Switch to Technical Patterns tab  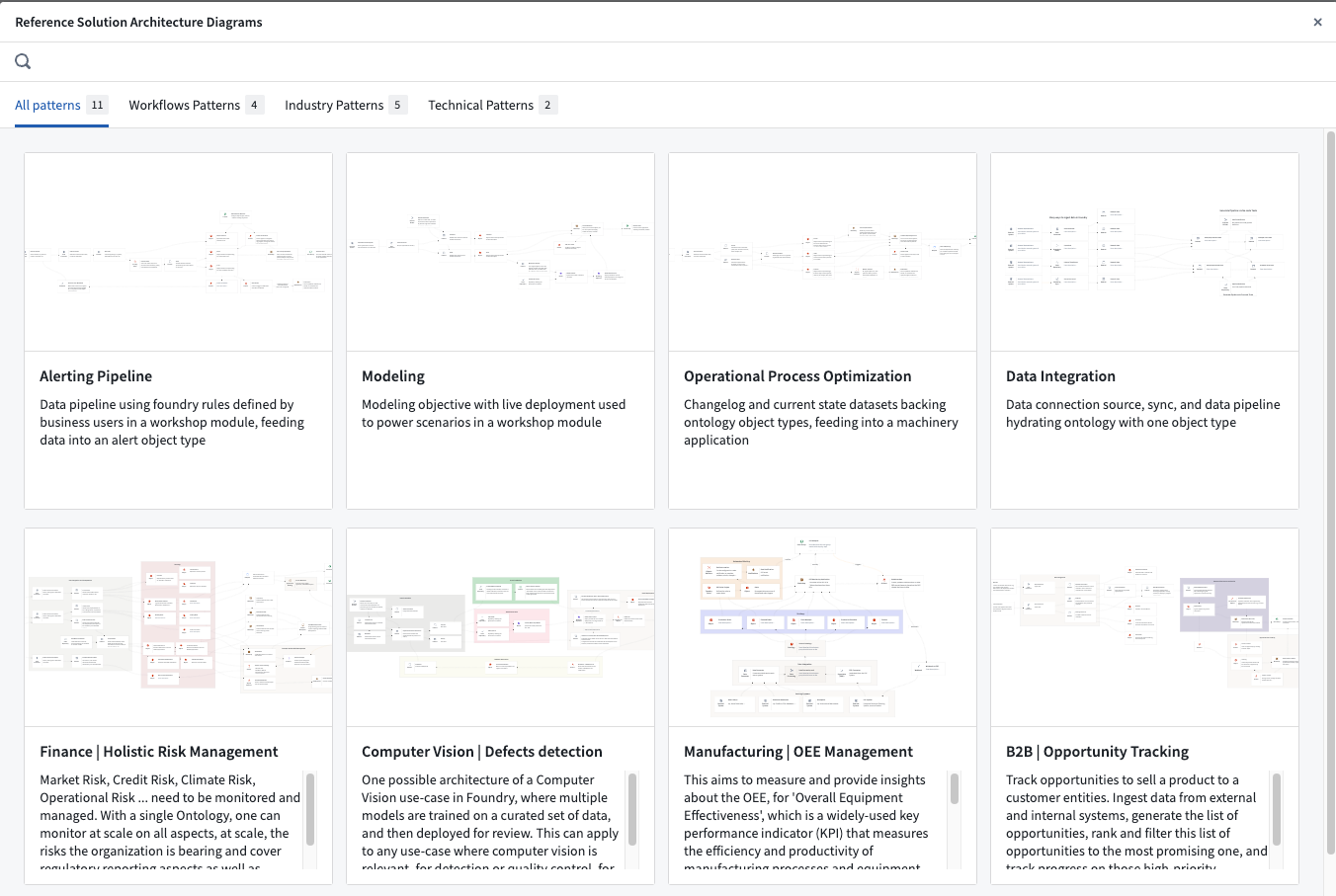(x=492, y=105)
